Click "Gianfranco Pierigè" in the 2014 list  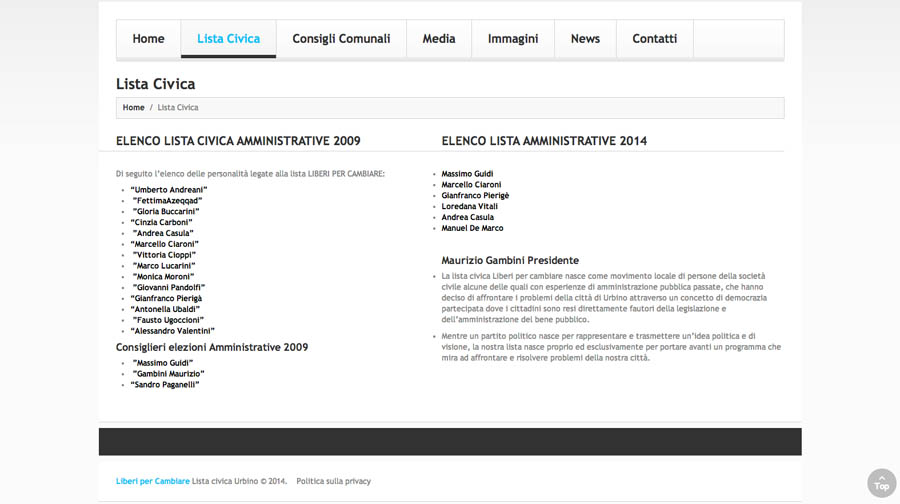click(475, 196)
